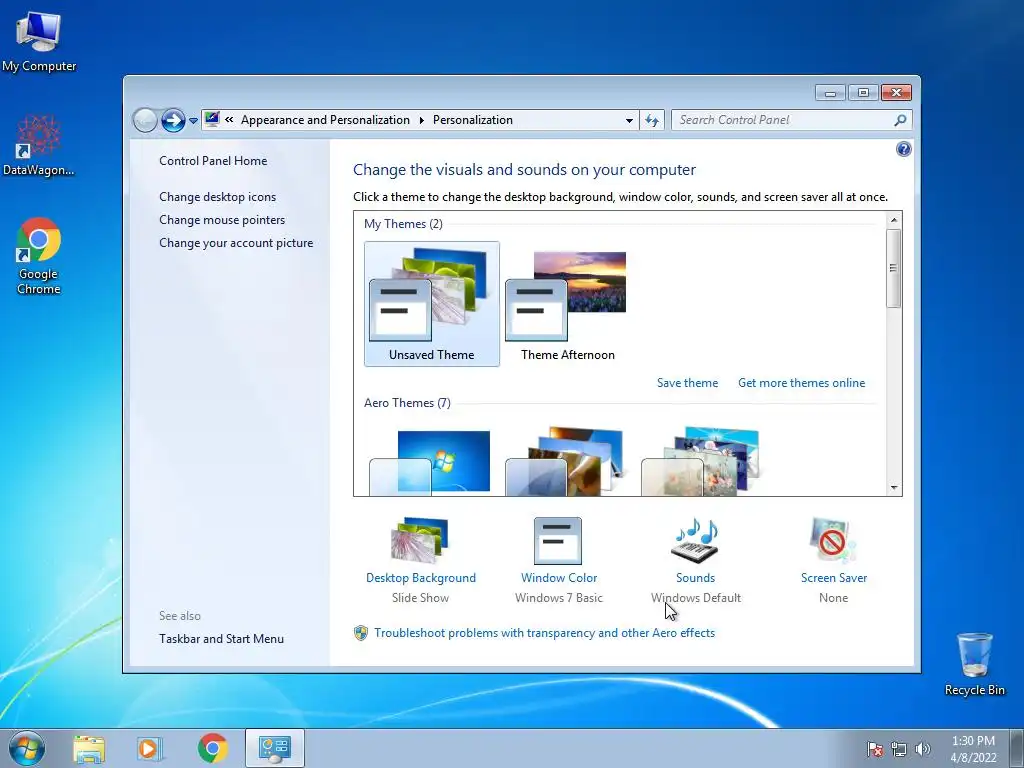Select the Windows 7 Aero theme thumbnail
The width and height of the screenshot is (1024, 768).
click(x=430, y=462)
